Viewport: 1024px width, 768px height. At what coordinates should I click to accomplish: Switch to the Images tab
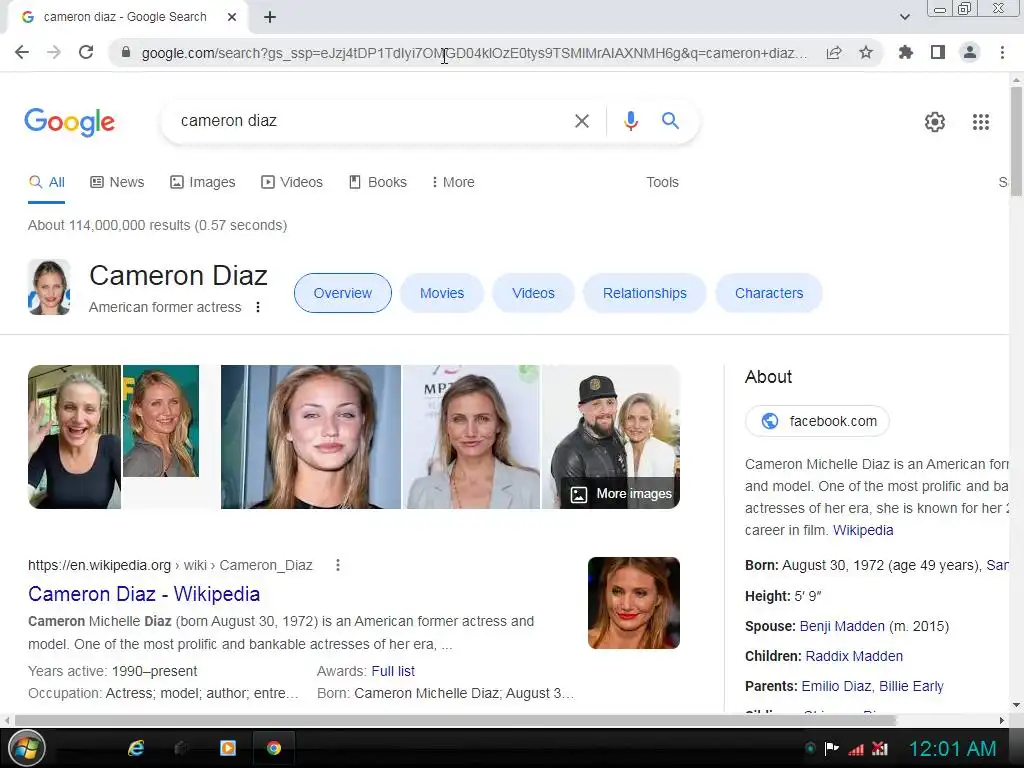point(202,182)
